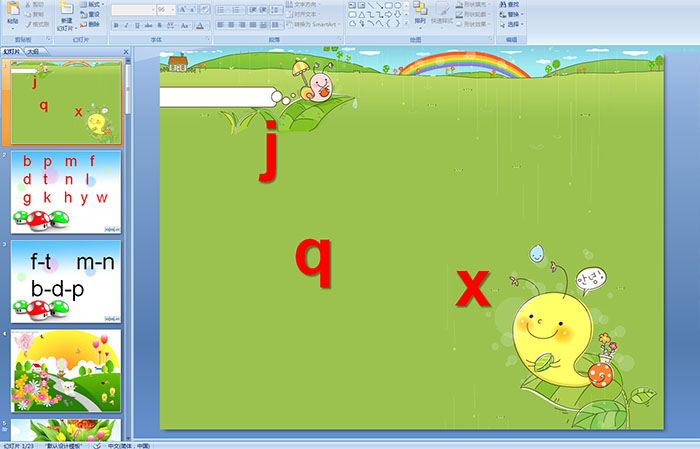Viewport: 700px width, 449px height.
Task: Open the font name combo box
Action: 133,10
